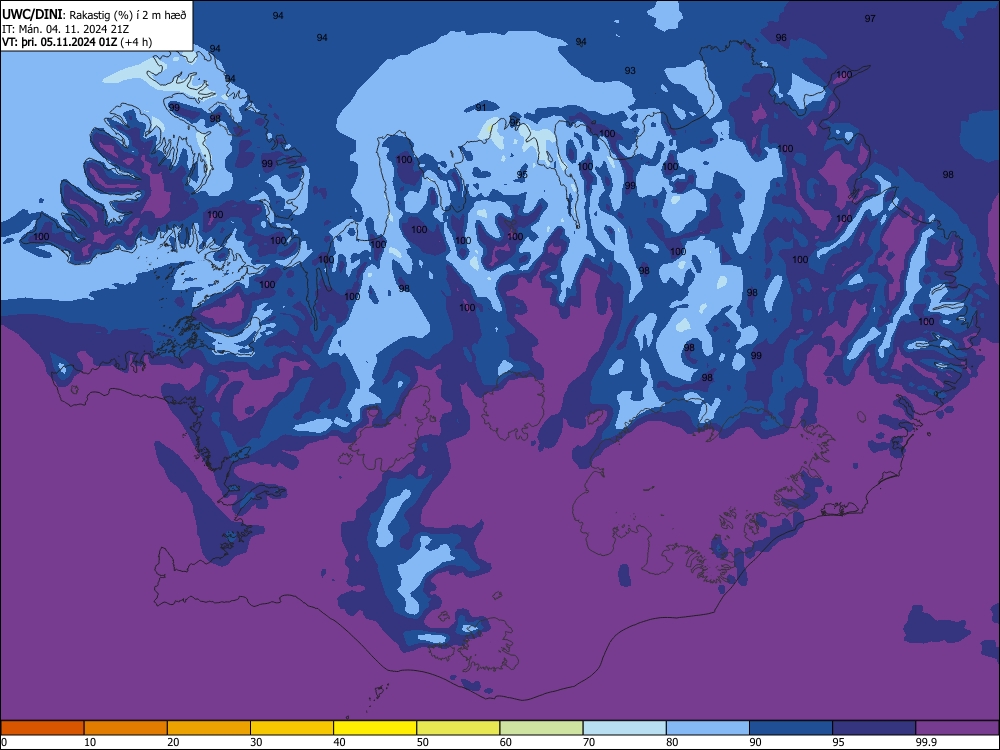Click the 70–80 pale blue legend swatch
The width and height of the screenshot is (1000, 750).
coord(624,728)
